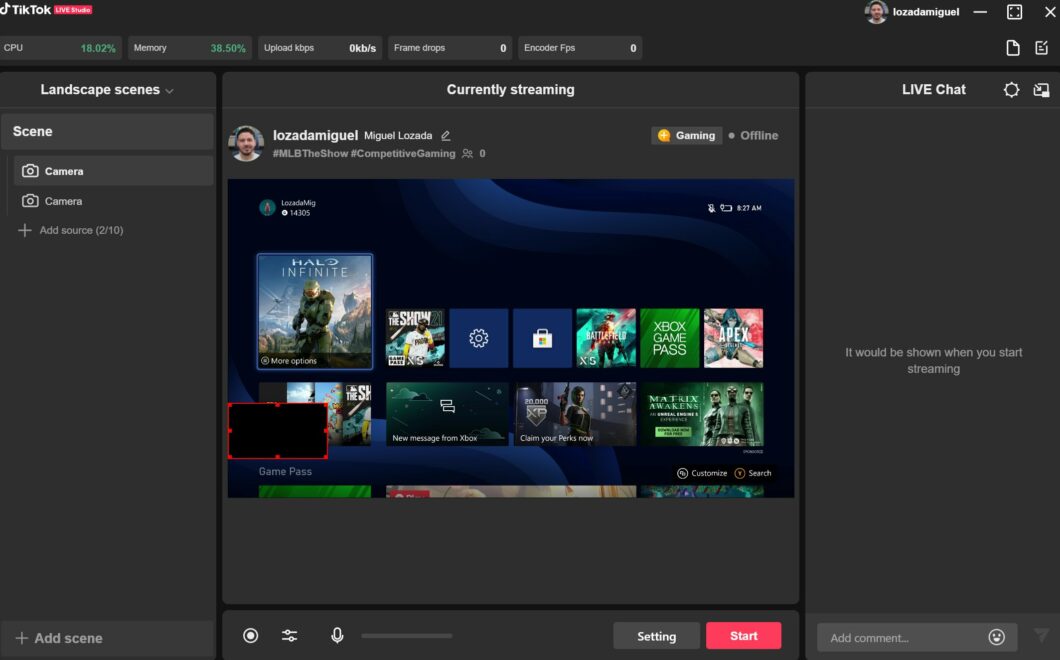Open LIVE Chat settings gear icon
This screenshot has width=1060, height=660.
pyautogui.click(x=1011, y=90)
